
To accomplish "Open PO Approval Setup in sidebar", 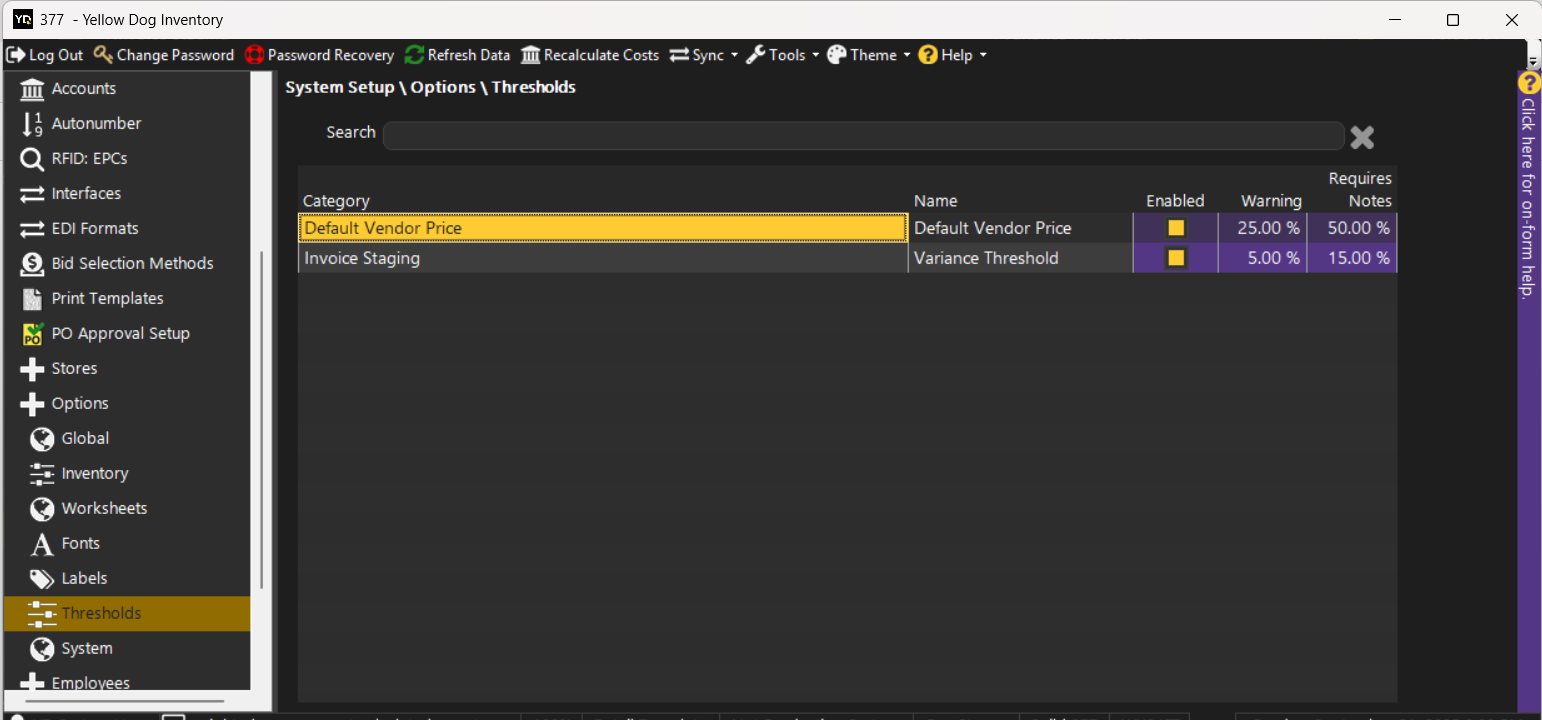I will [x=120, y=333].
